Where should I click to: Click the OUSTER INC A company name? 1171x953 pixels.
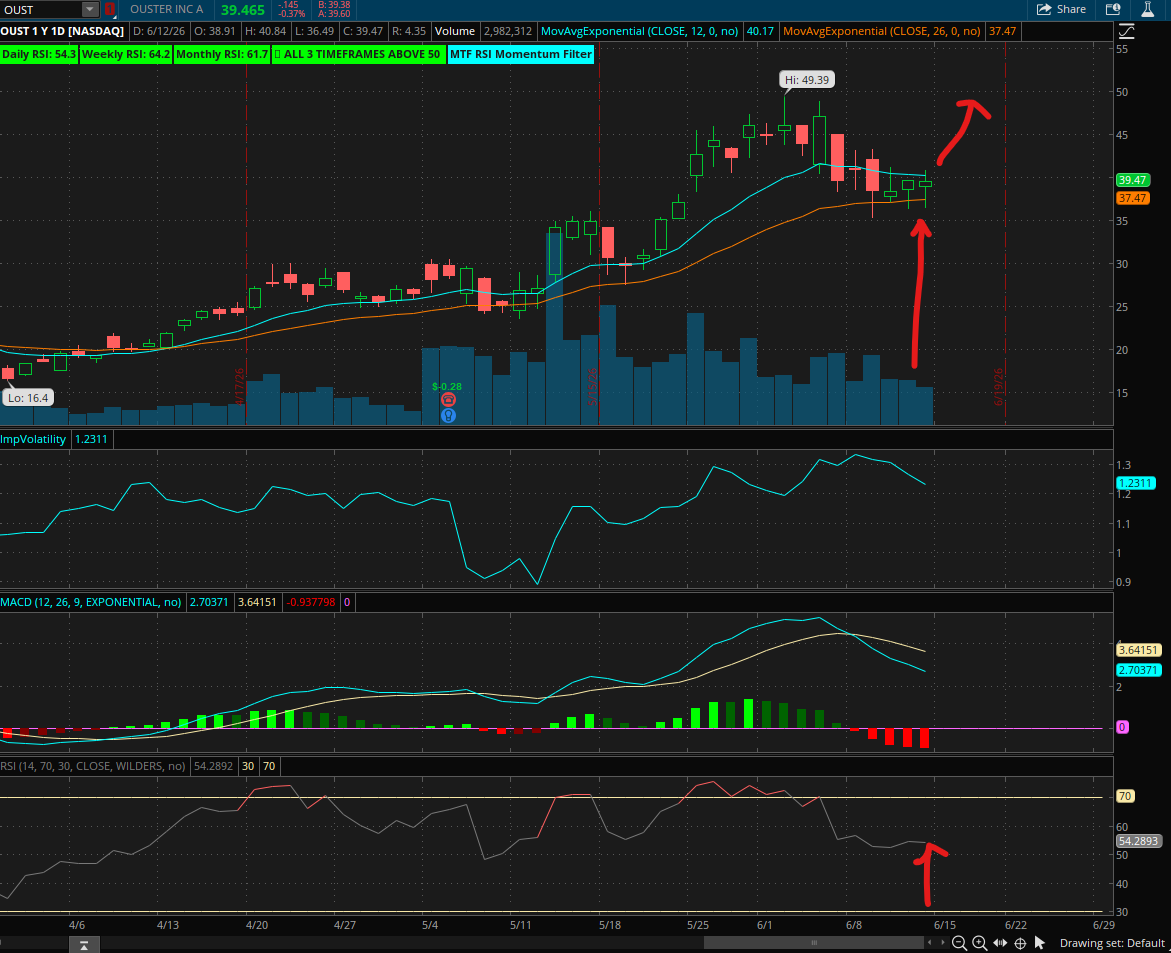click(167, 9)
